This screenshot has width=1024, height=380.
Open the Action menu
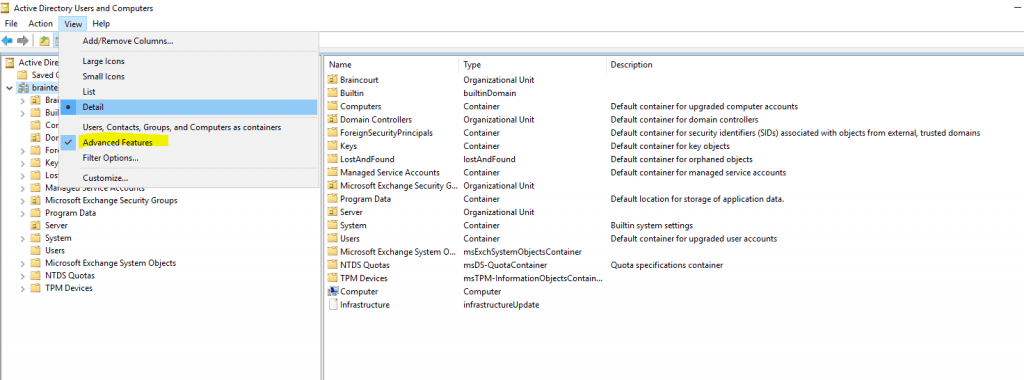click(40, 24)
